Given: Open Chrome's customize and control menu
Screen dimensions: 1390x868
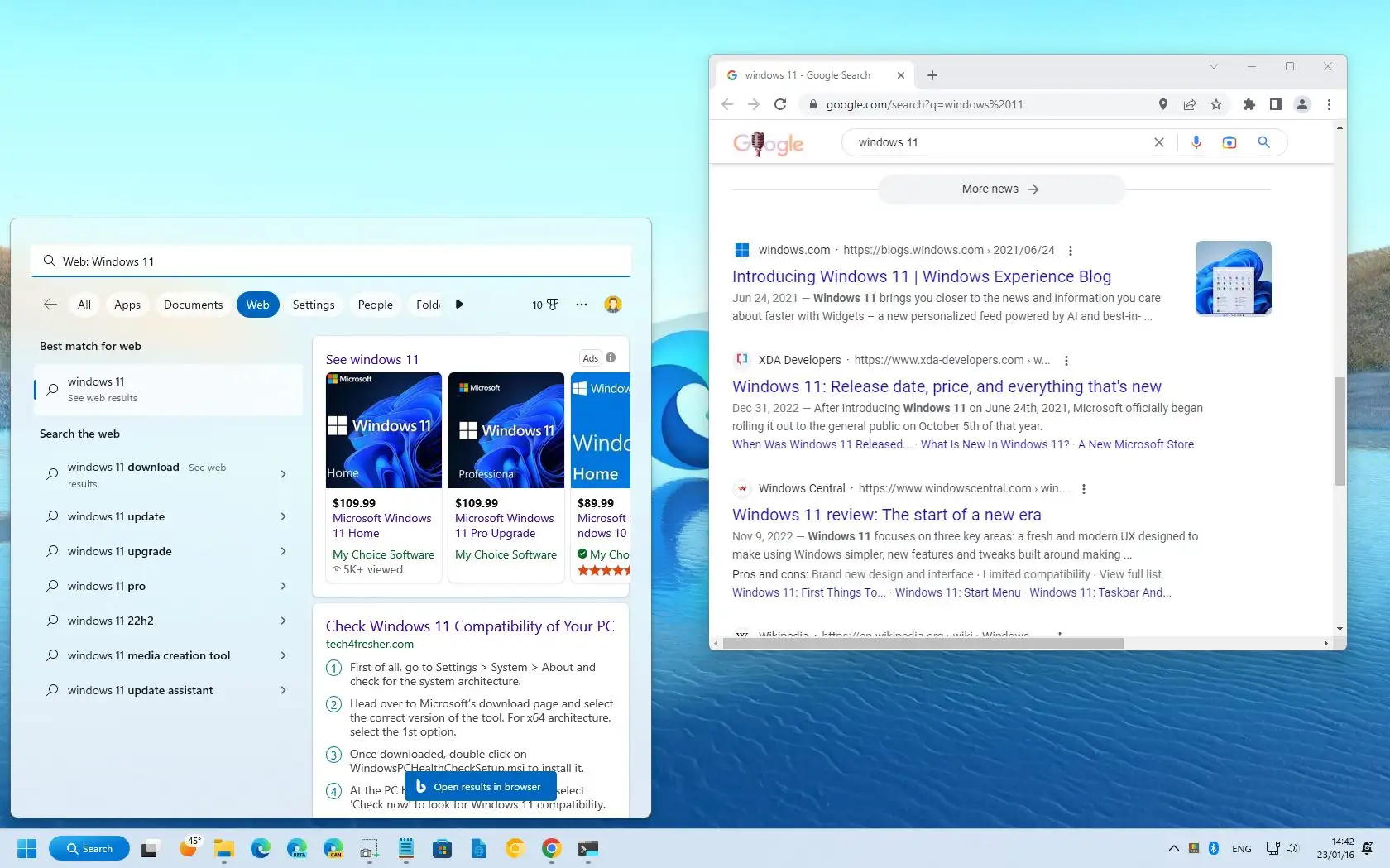Looking at the screenshot, I should click(1329, 104).
